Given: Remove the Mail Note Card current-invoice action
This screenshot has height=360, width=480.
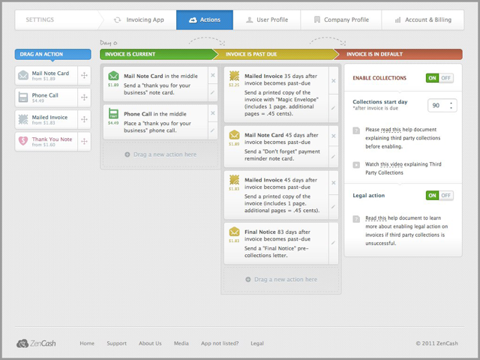Looking at the screenshot, I should [213, 76].
